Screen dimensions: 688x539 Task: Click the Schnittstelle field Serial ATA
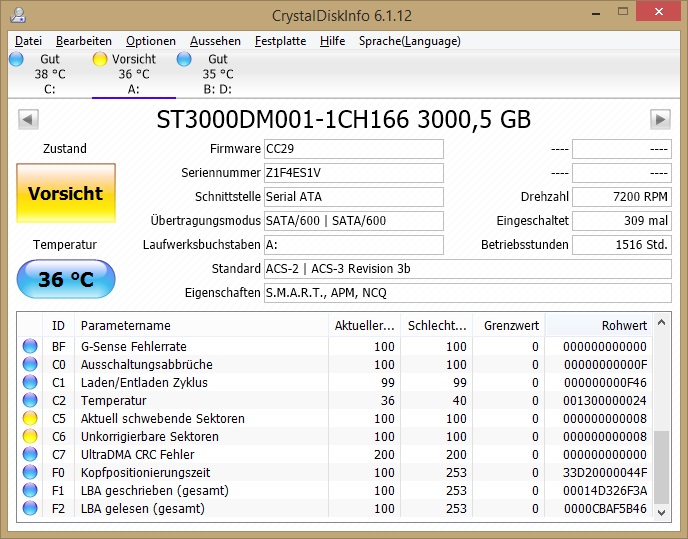[x=354, y=197]
